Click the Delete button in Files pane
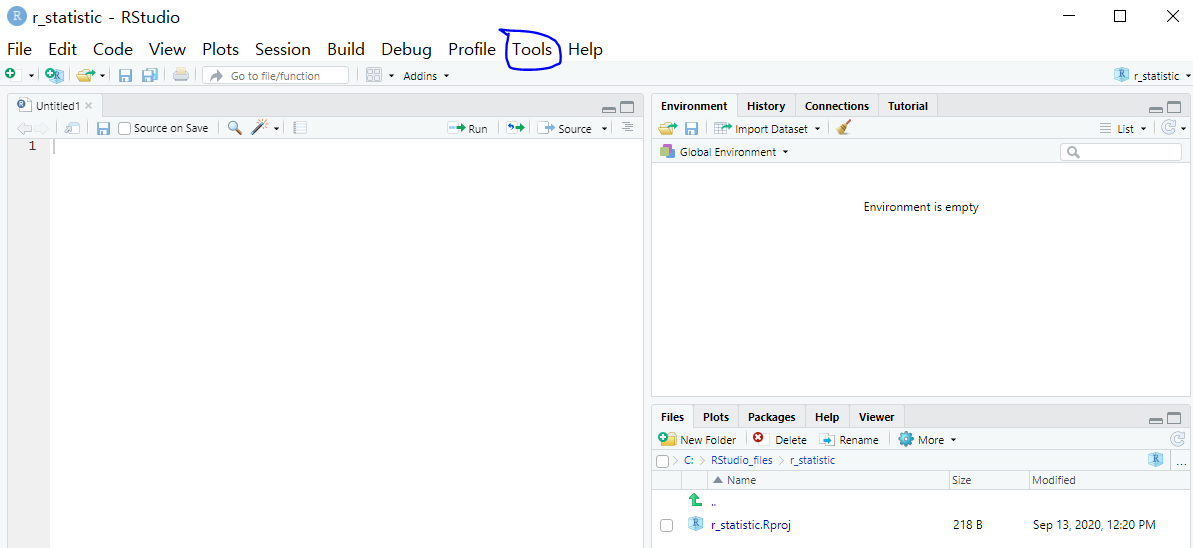 click(779, 439)
